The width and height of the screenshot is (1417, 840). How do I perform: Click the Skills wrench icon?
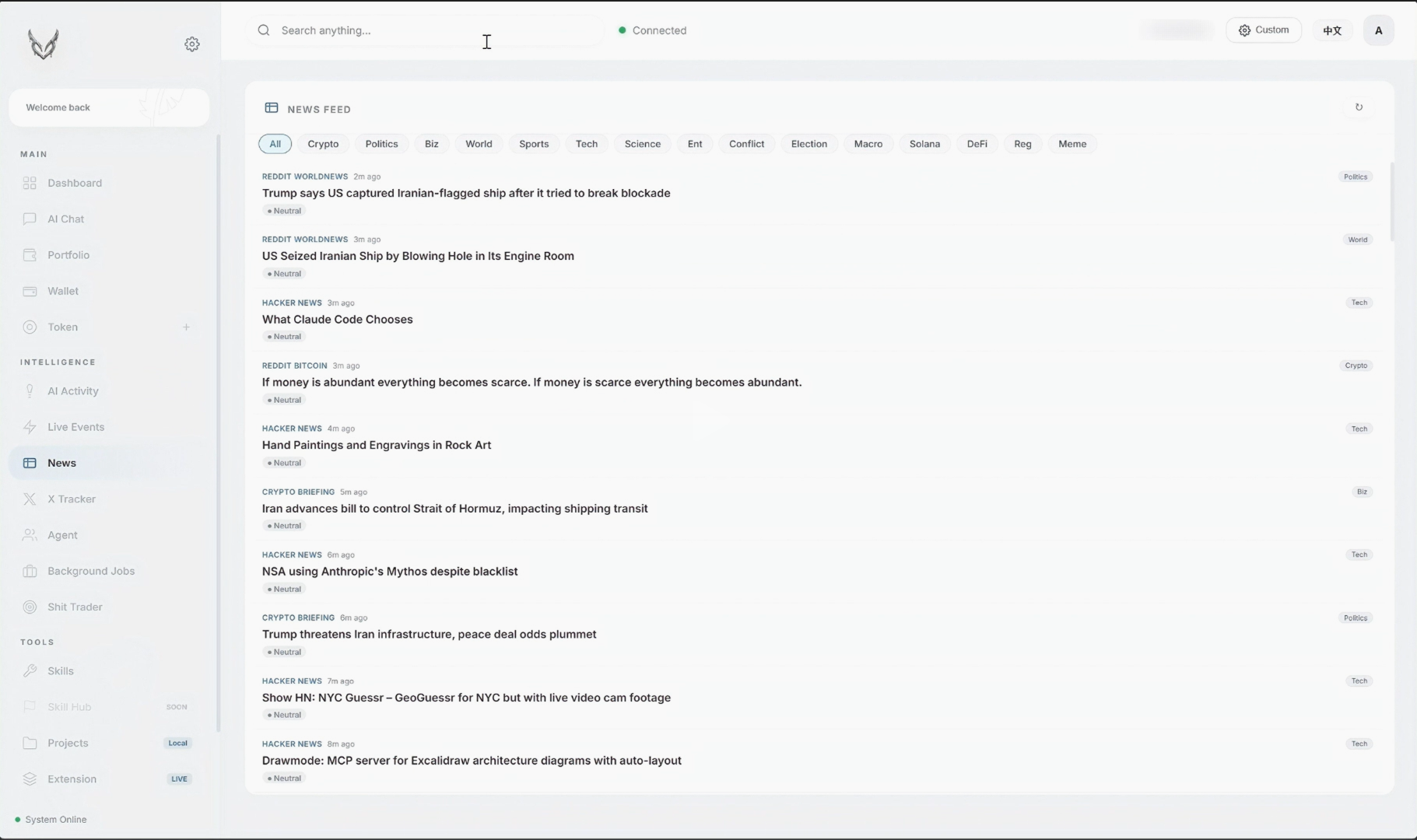click(x=30, y=670)
